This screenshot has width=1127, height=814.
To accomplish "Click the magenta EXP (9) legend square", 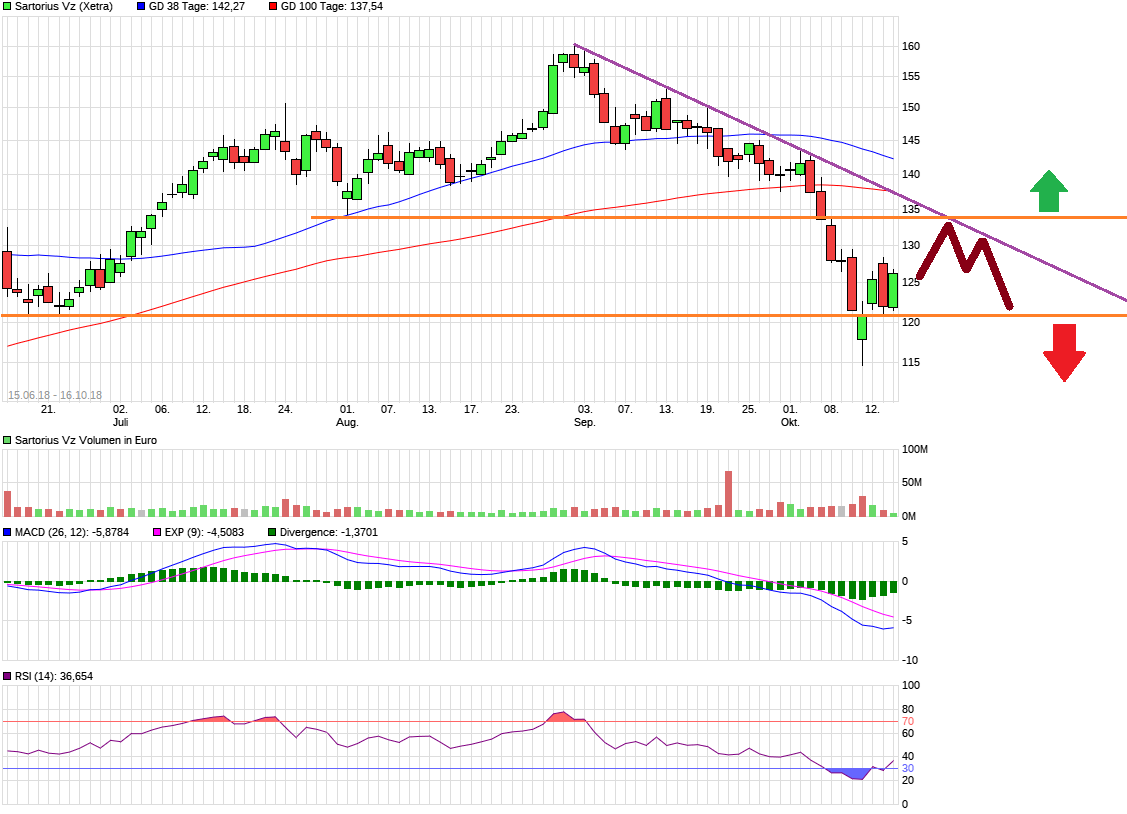I will [156, 532].
